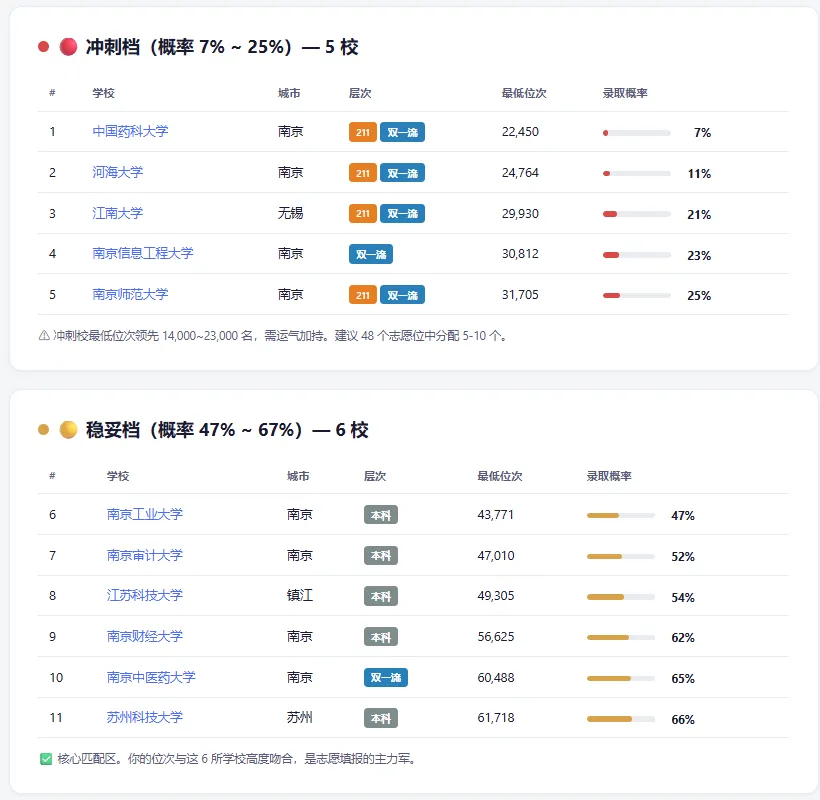Click the 21% probability value
The width and height of the screenshot is (820, 800).
(699, 214)
